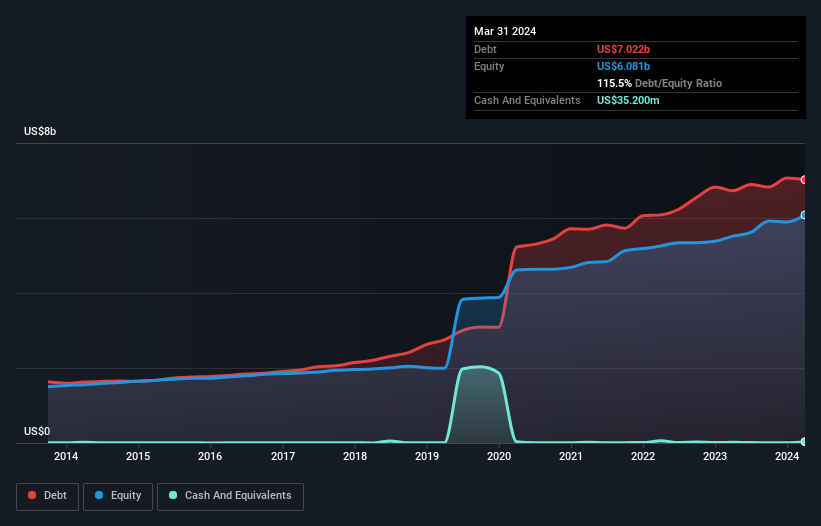Click the 2019 x-axis label
The image size is (821, 526).
pyautogui.click(x=427, y=456)
